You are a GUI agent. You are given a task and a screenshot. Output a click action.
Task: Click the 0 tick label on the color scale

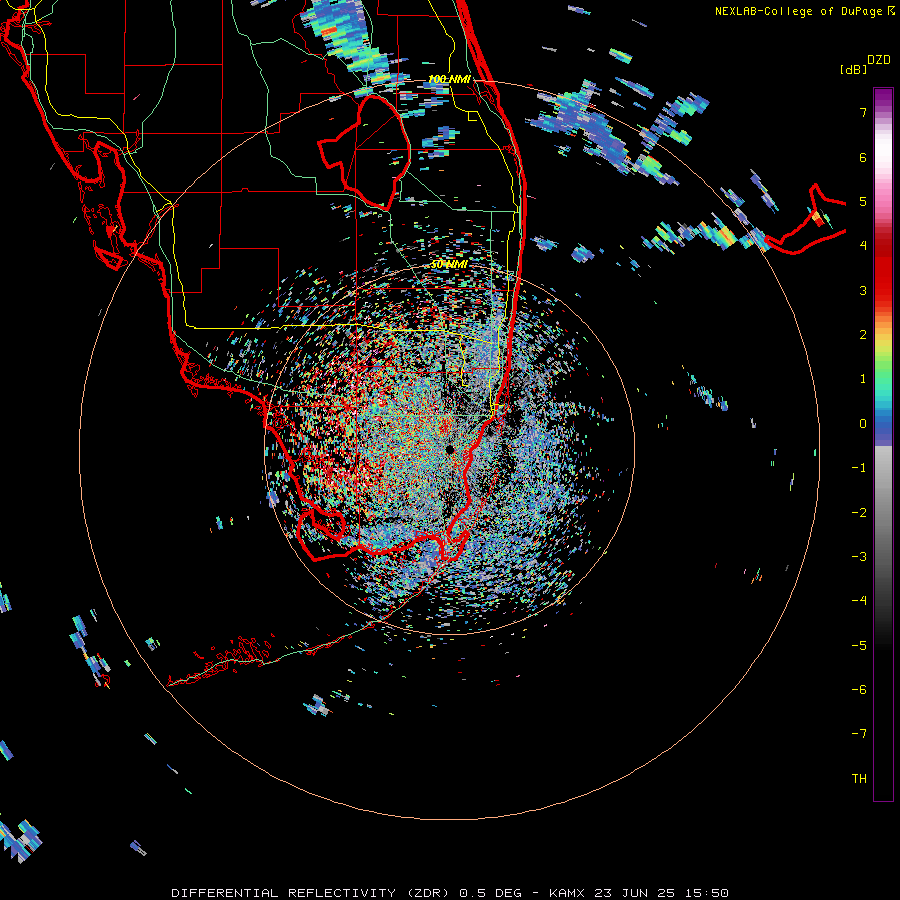click(x=863, y=424)
